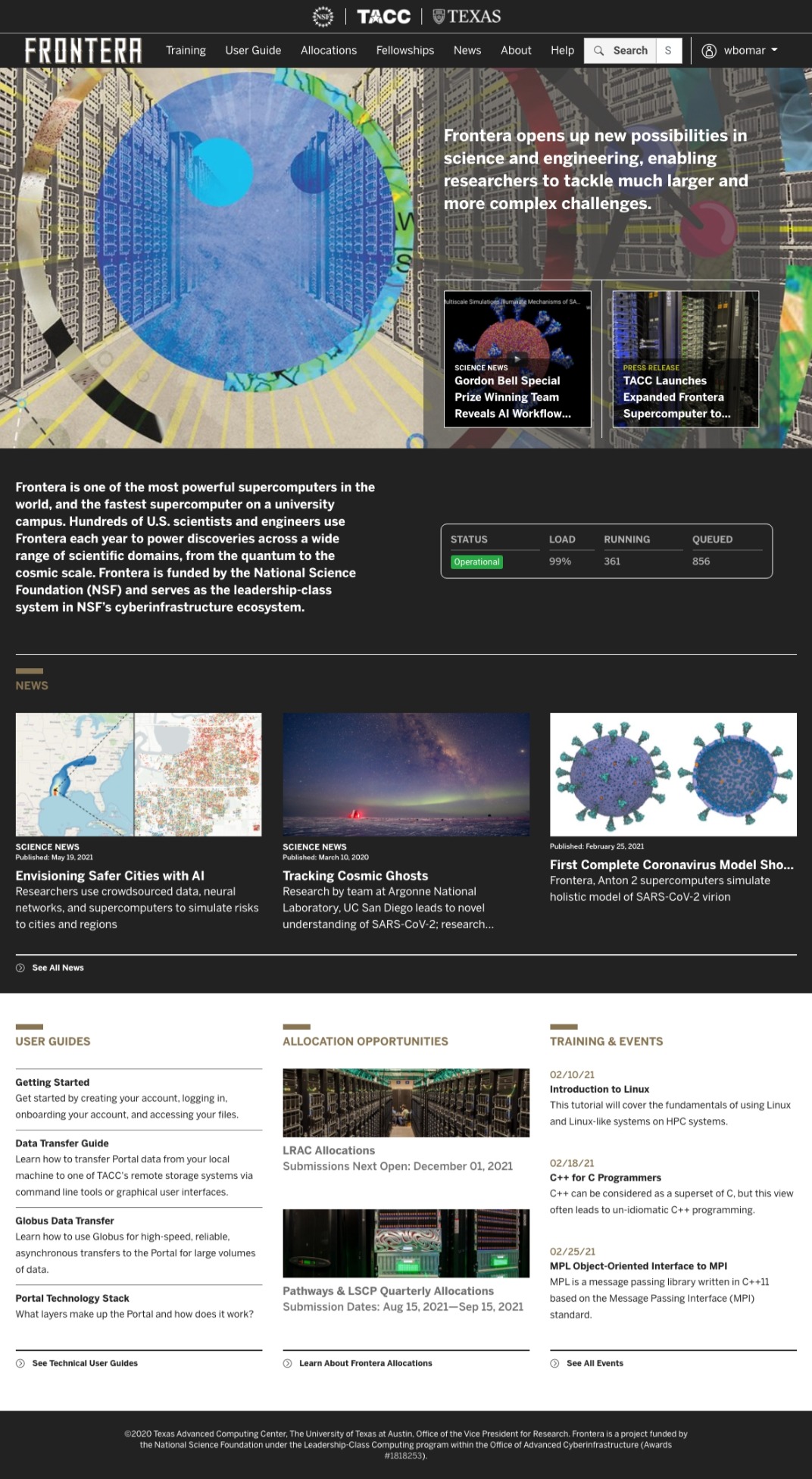
Task: Go to Allocations in navbar
Action: pyautogui.click(x=329, y=50)
